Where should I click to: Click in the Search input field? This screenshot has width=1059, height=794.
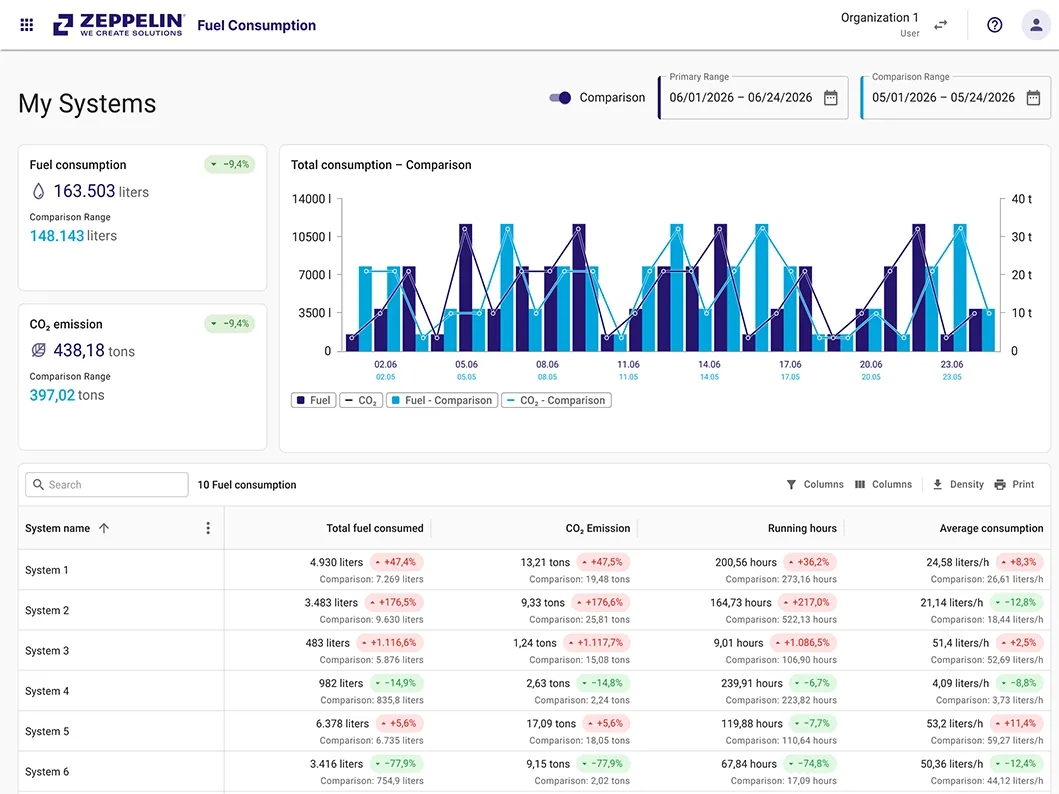[107, 484]
